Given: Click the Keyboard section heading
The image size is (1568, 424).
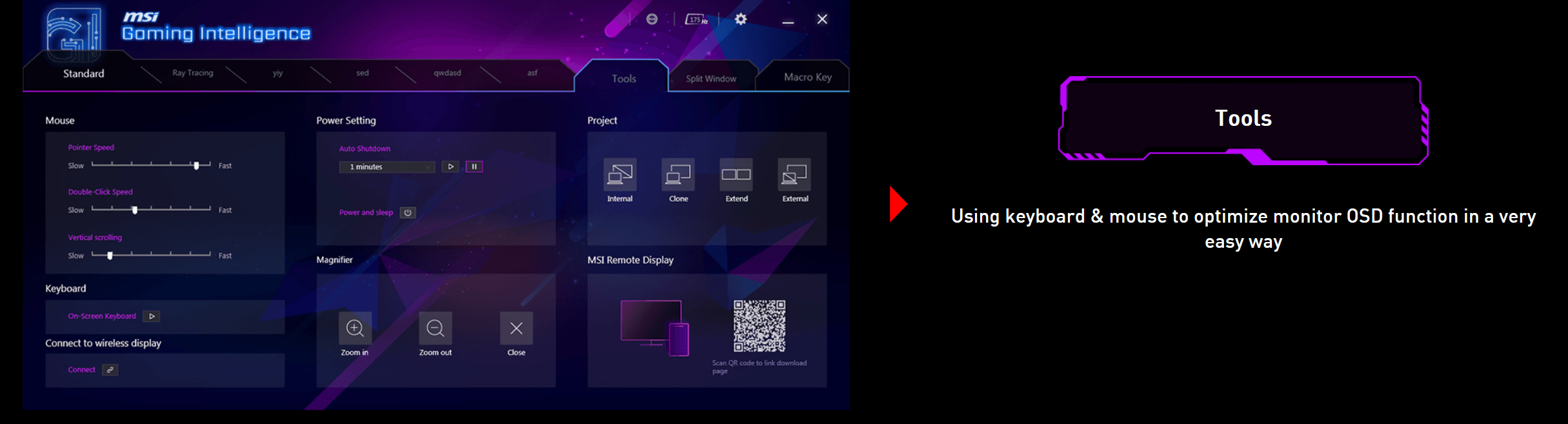Looking at the screenshot, I should click(65, 288).
